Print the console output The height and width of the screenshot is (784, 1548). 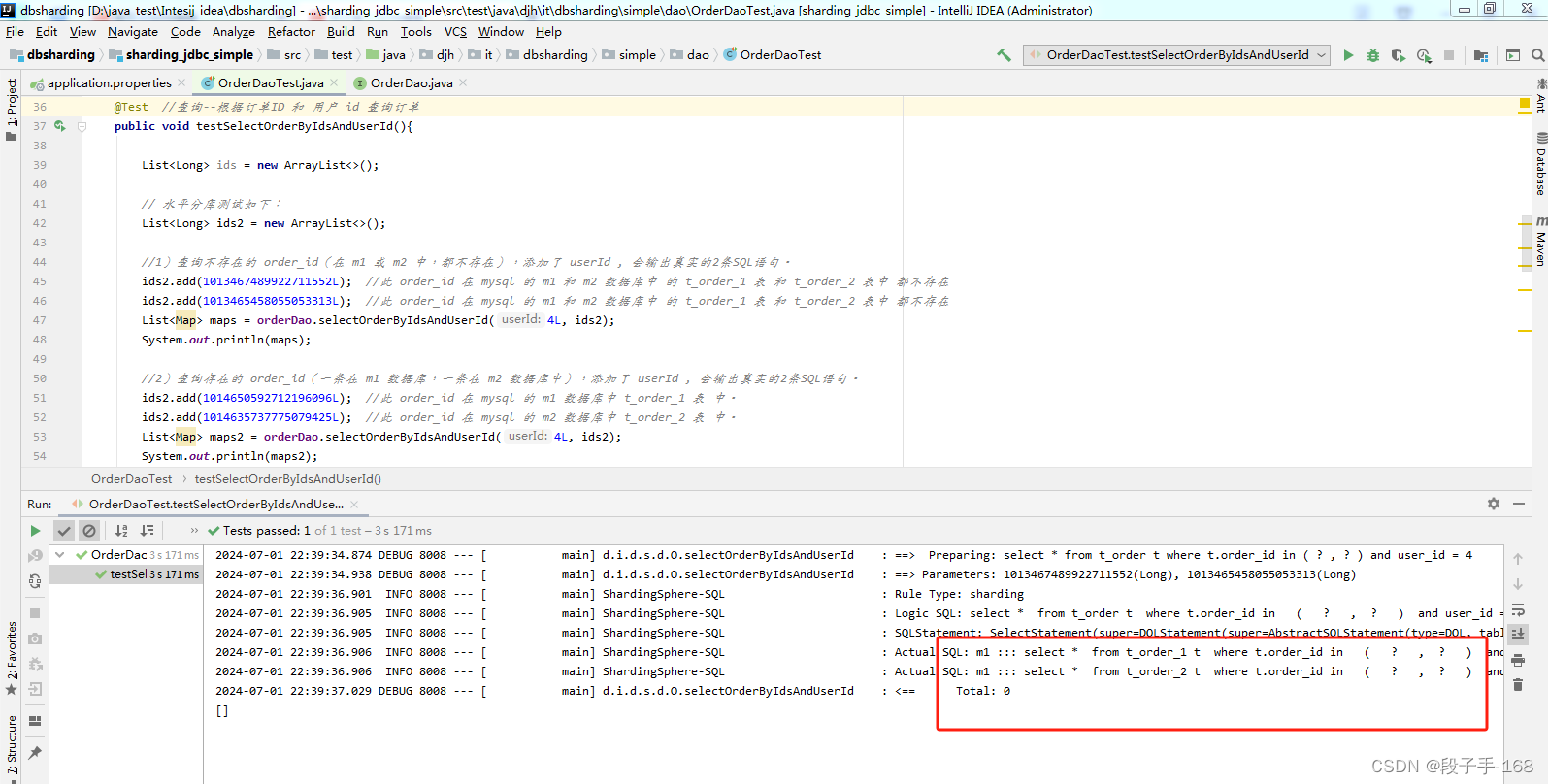[1518, 660]
